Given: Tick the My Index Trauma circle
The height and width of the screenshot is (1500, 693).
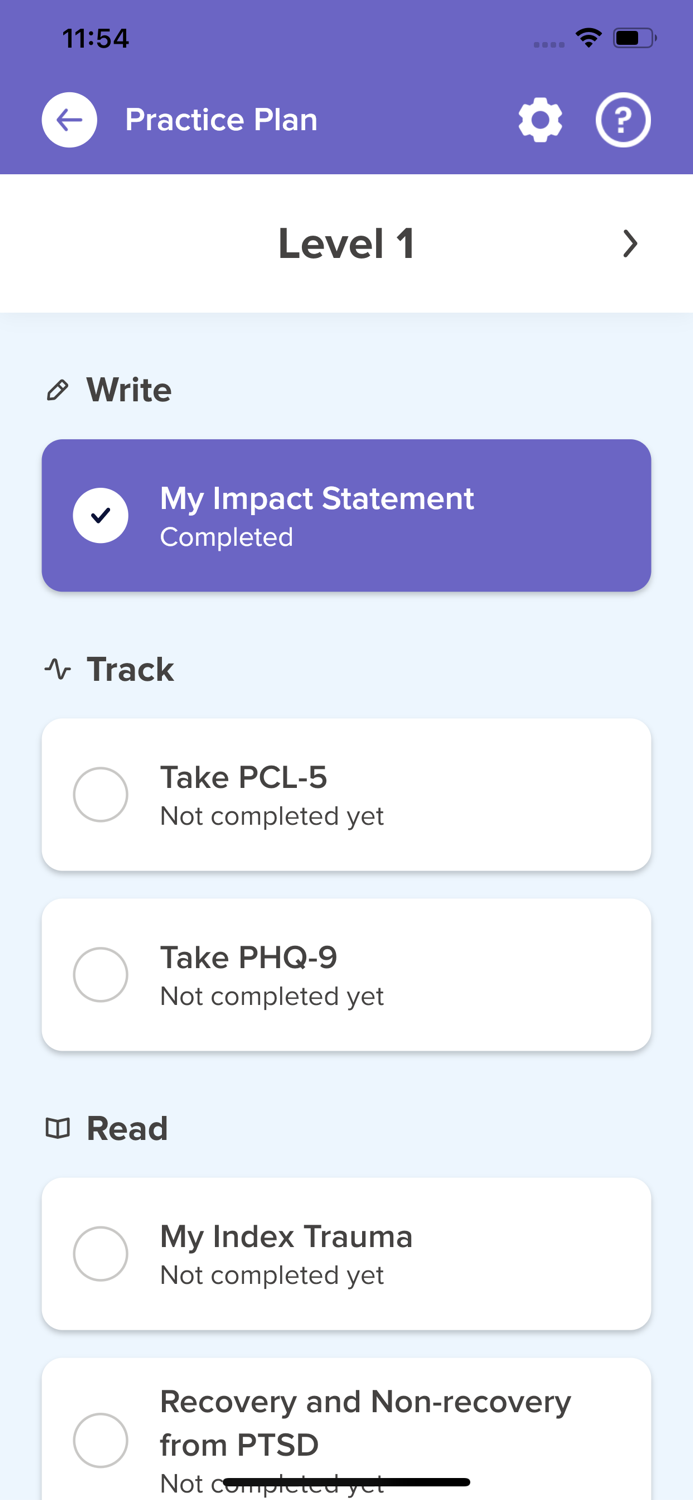Looking at the screenshot, I should 101,1254.
